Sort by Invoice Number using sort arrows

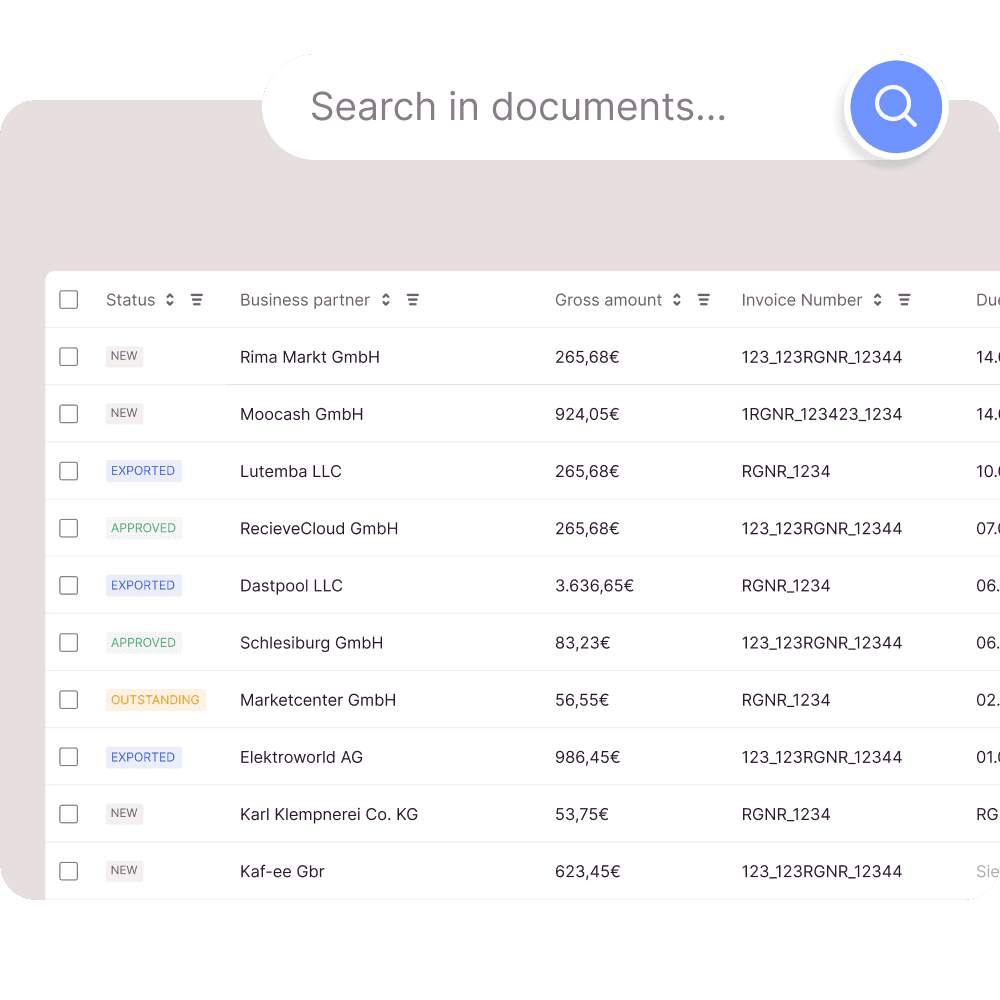(878, 300)
